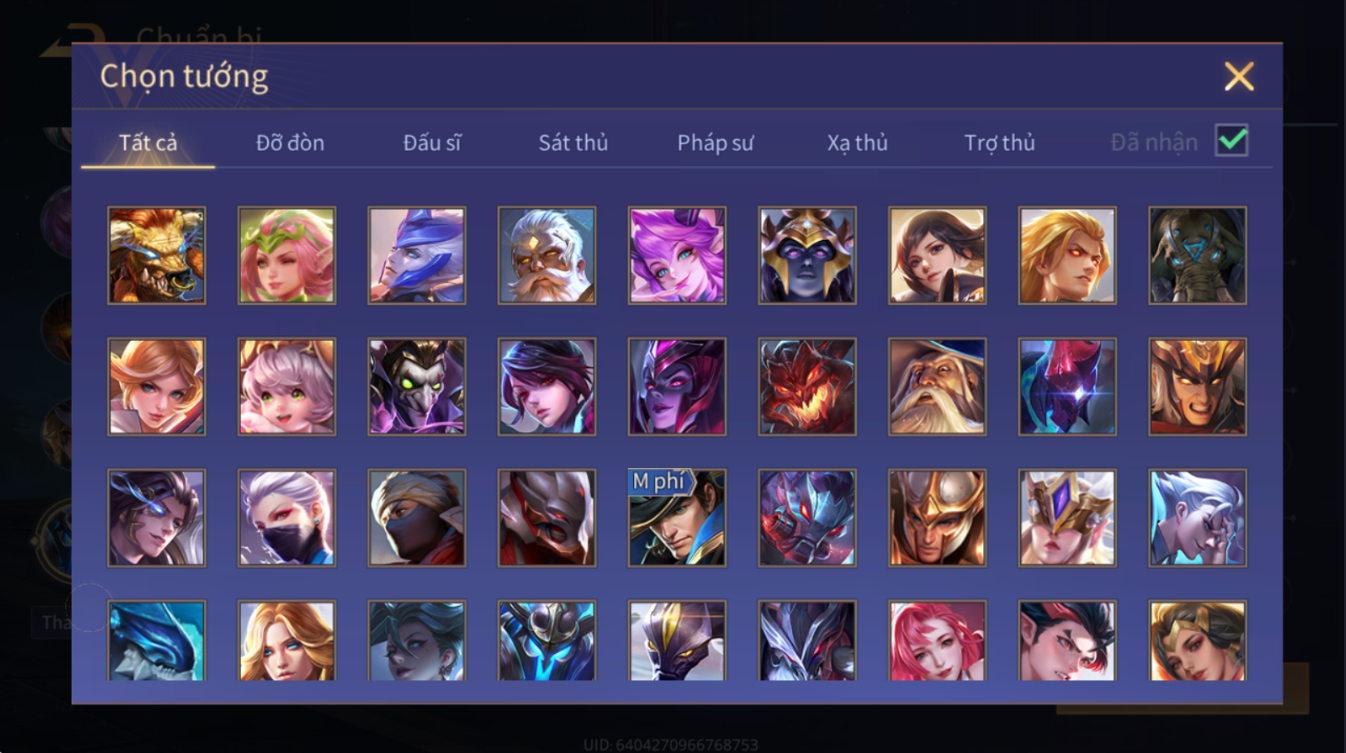This screenshot has height=753, width=1346.
Task: Close the Chọn tướng dialog
Action: click(x=1239, y=77)
